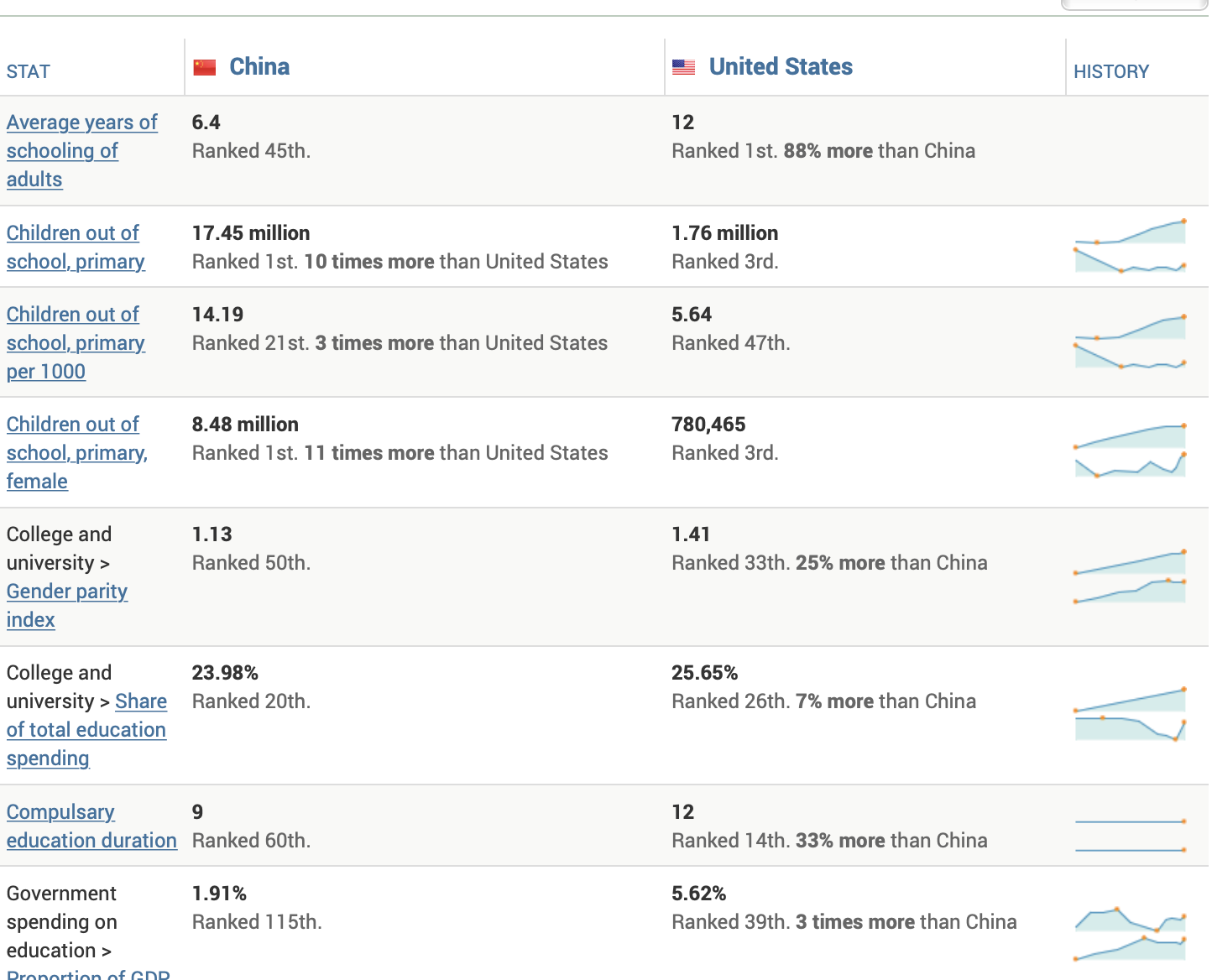Click the China flag icon

[205, 67]
